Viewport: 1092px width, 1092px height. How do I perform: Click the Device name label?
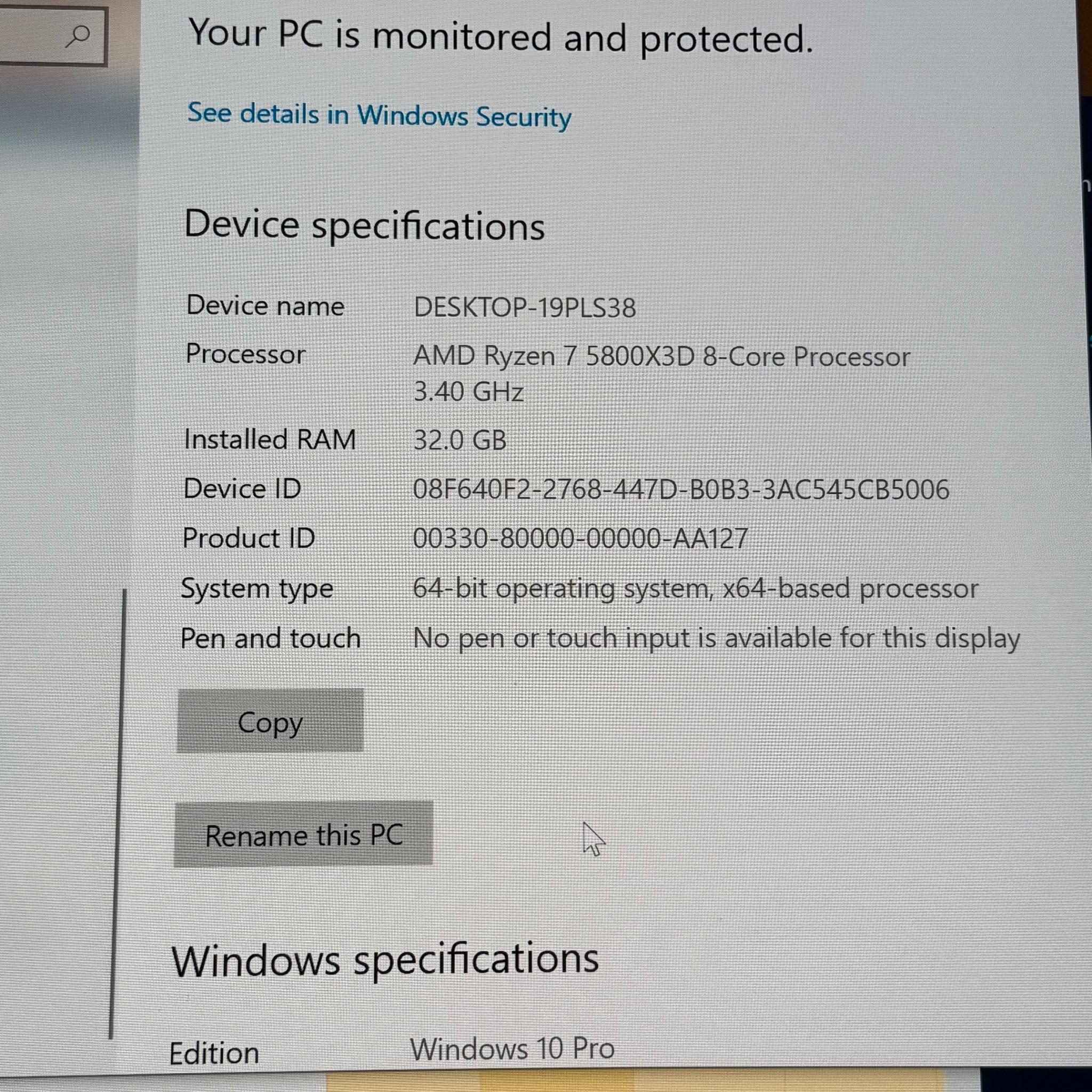click(x=265, y=306)
